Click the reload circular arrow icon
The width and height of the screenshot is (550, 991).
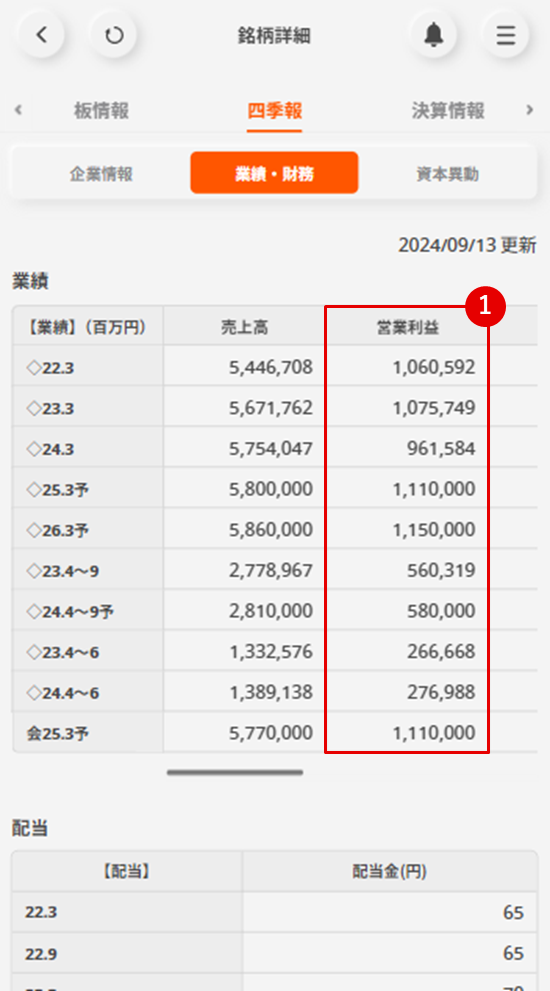coord(114,35)
